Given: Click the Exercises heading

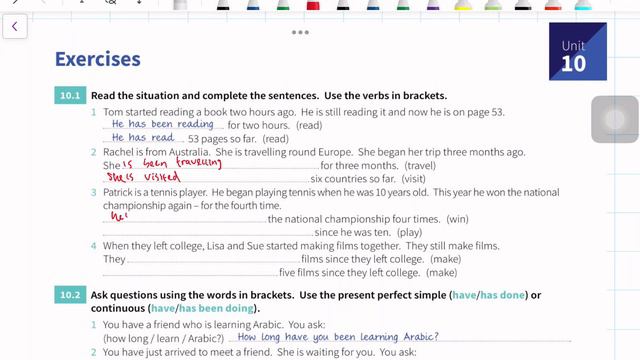Looking at the screenshot, I should click(98, 59).
